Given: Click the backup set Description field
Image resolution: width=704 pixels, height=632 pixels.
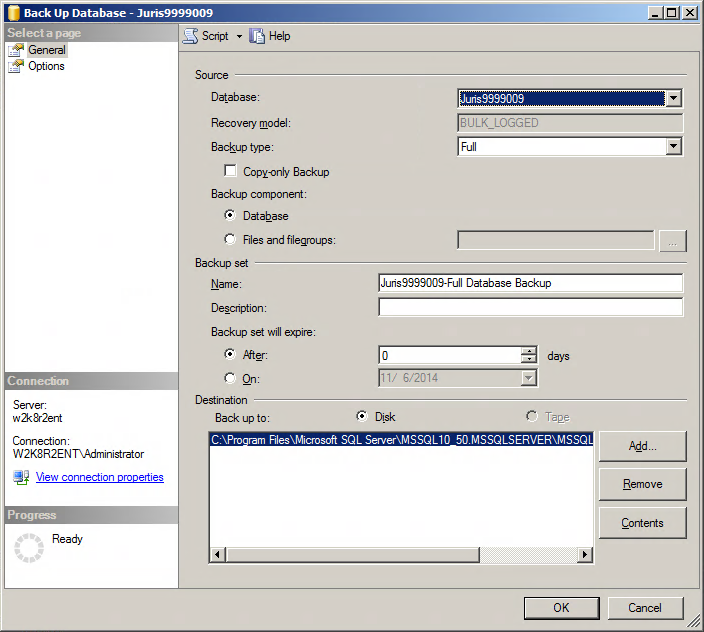Looking at the screenshot, I should 530,307.
